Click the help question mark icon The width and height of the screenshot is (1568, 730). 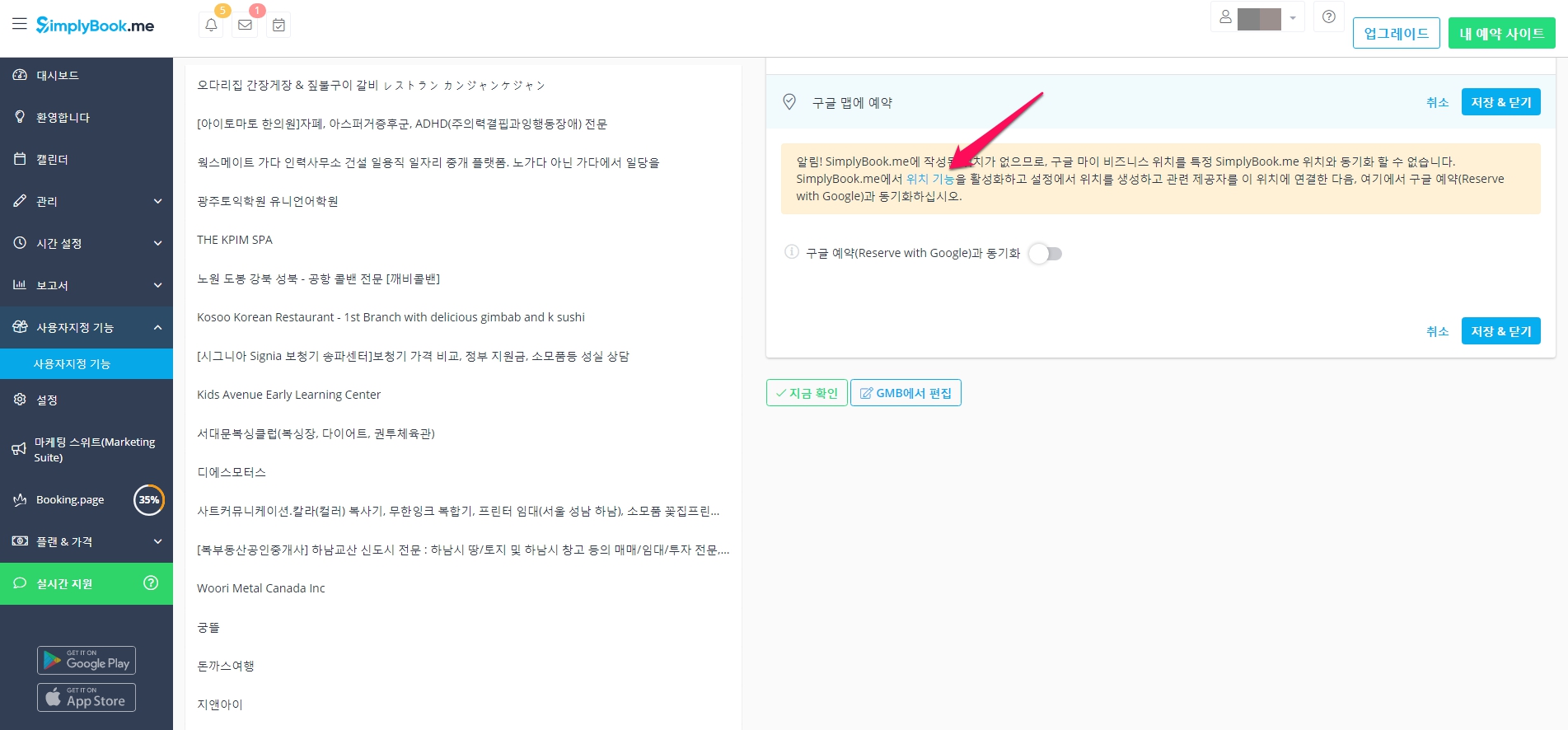pos(1328,17)
